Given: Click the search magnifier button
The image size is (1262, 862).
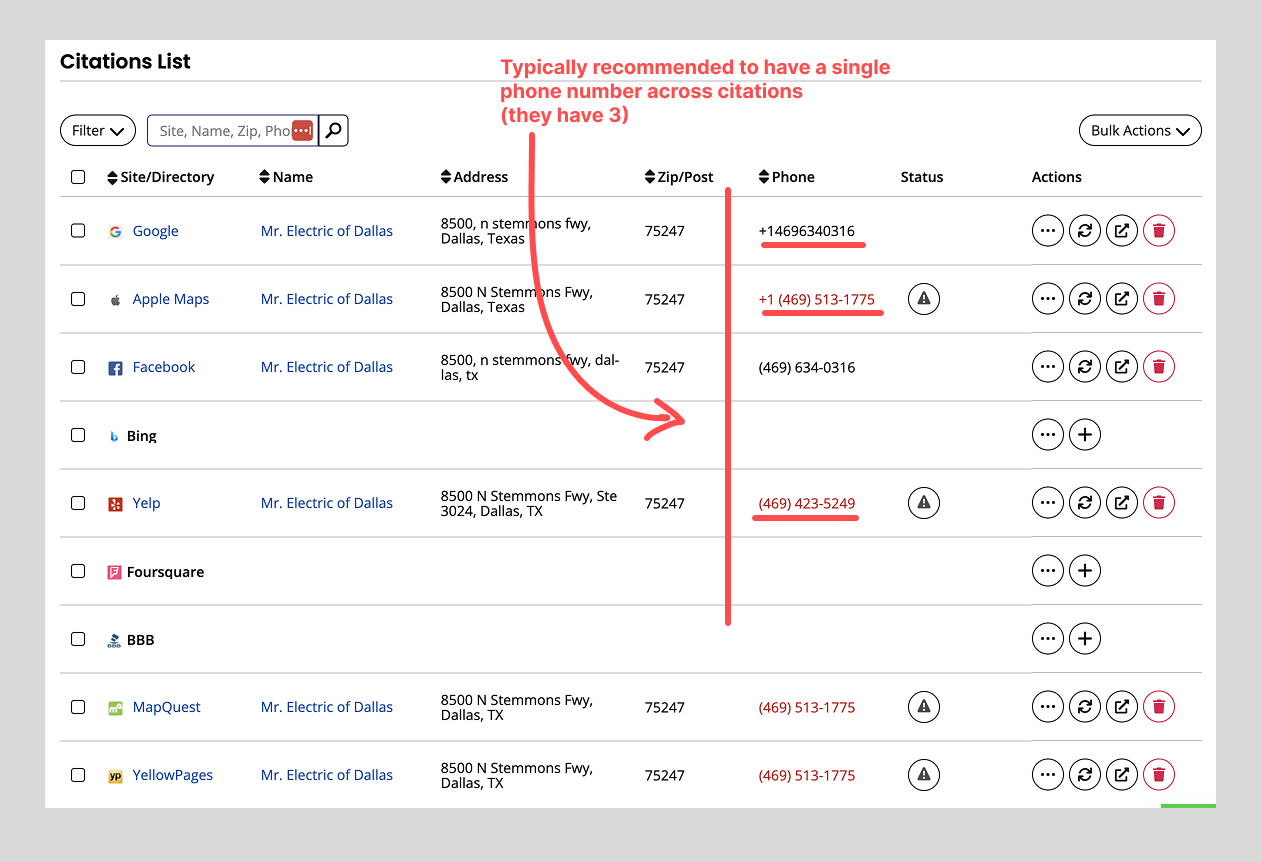Looking at the screenshot, I should (334, 130).
